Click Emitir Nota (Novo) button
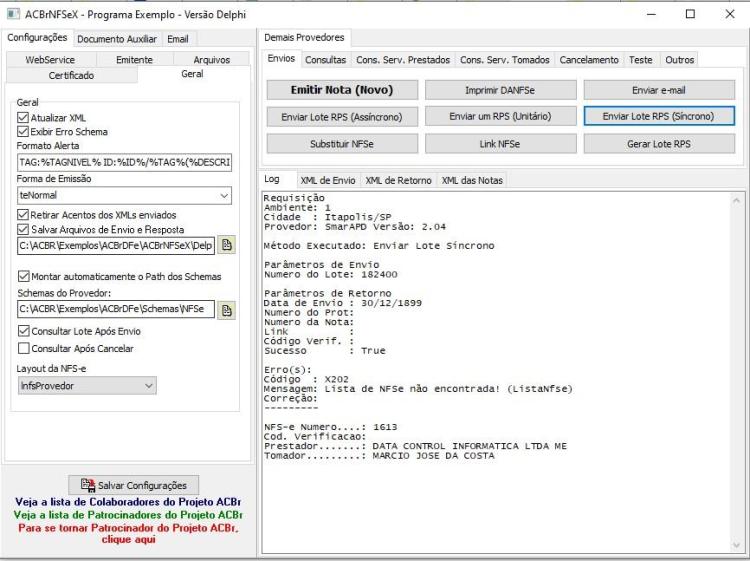The width and height of the screenshot is (750, 561). point(342,90)
